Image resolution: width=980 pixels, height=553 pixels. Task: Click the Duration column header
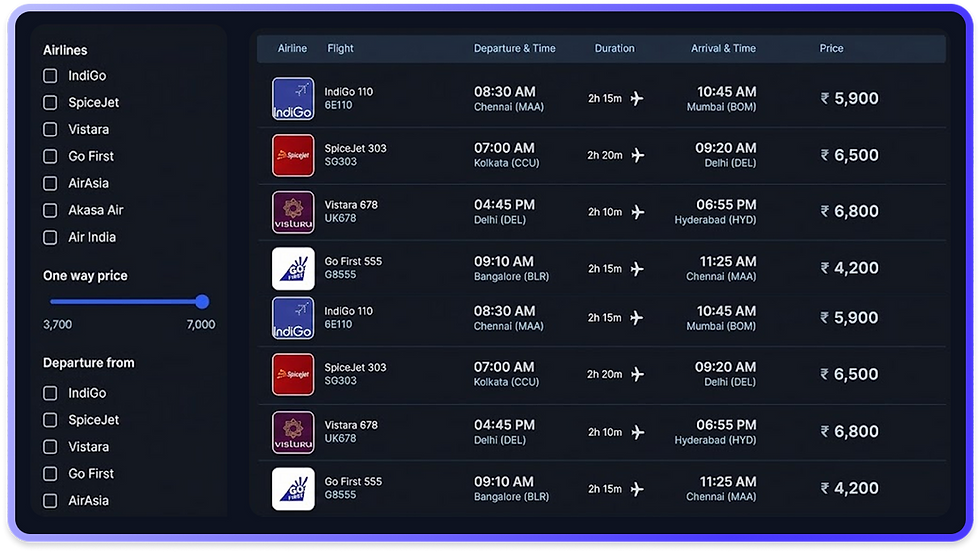pyautogui.click(x=614, y=48)
